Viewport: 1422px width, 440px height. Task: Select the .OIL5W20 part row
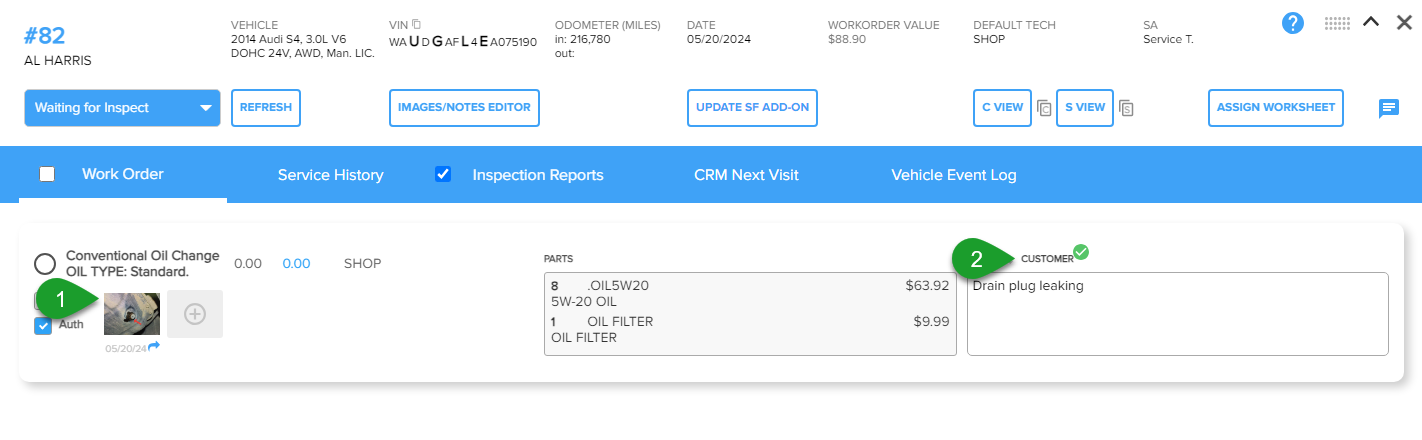coord(750,293)
